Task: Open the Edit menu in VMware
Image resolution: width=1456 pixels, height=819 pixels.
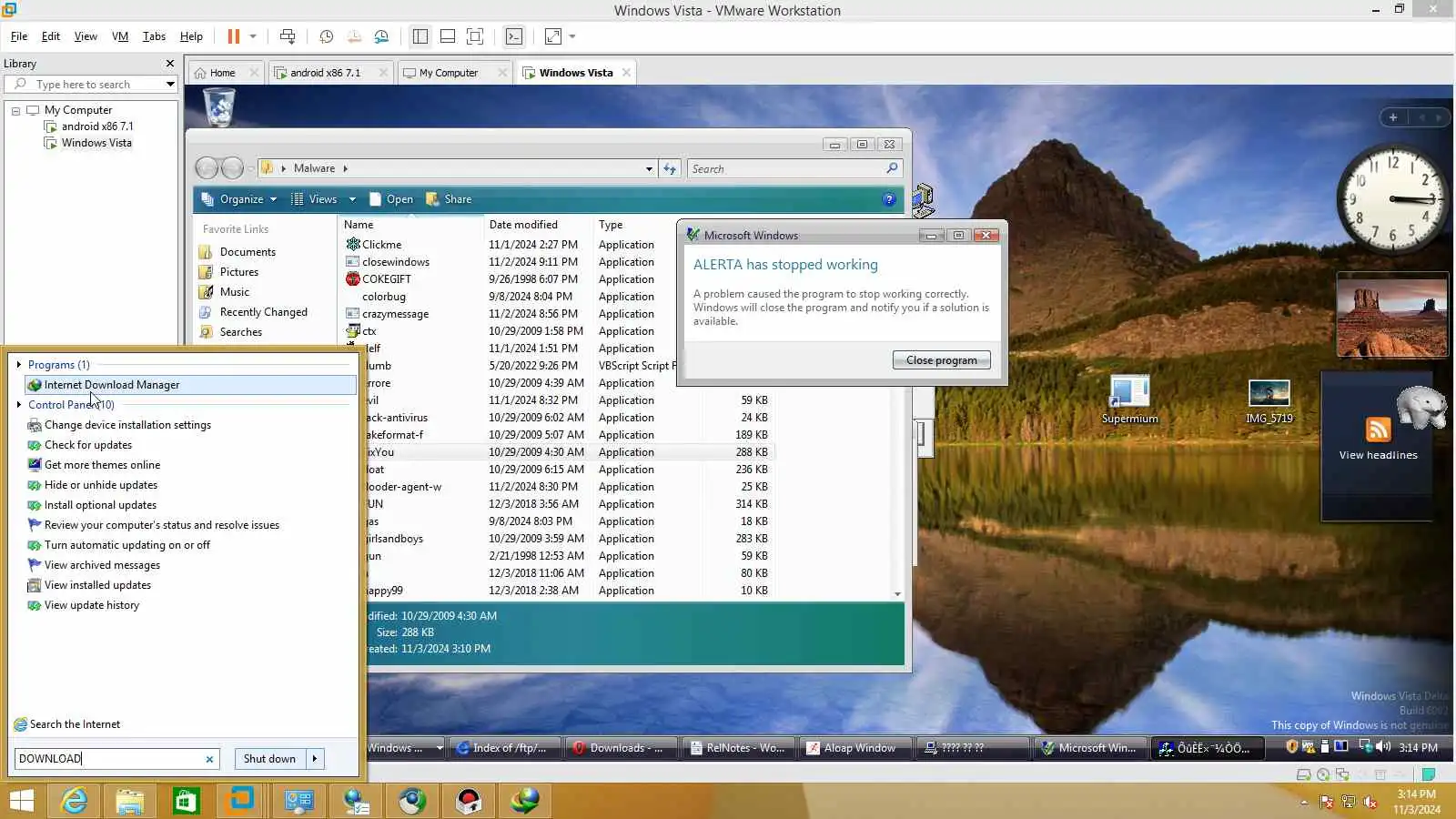Action: 51,36
